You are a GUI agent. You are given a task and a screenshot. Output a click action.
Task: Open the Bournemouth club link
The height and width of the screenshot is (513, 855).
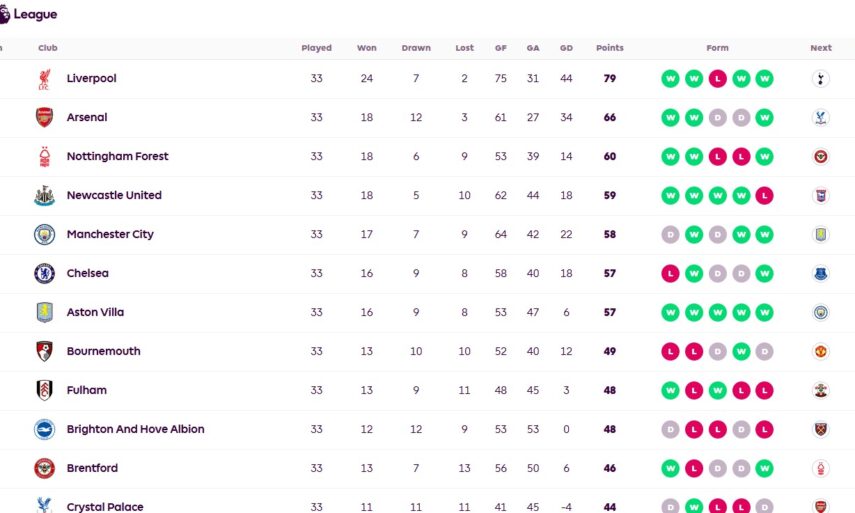[103, 352]
